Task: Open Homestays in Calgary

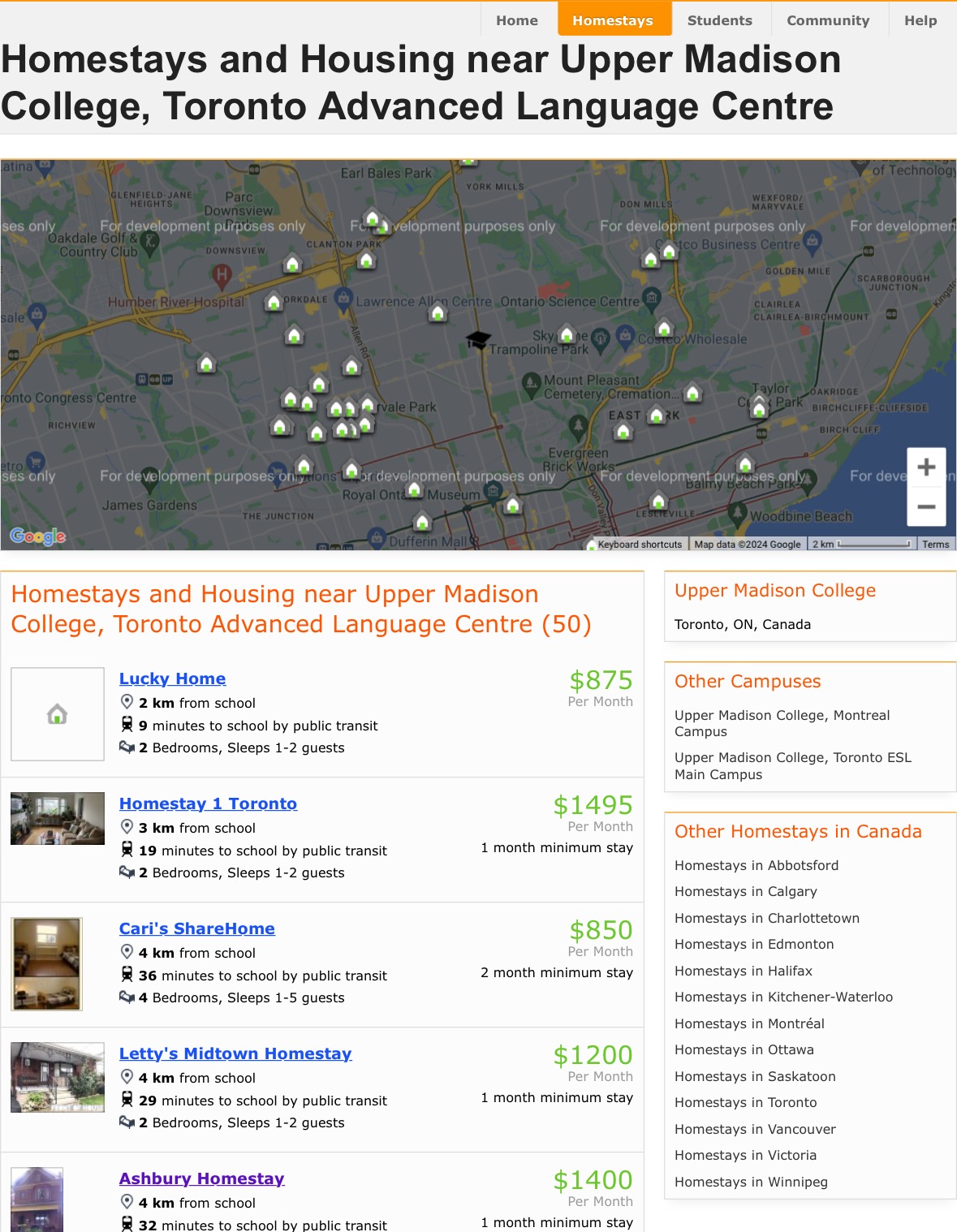Action: 746,891
